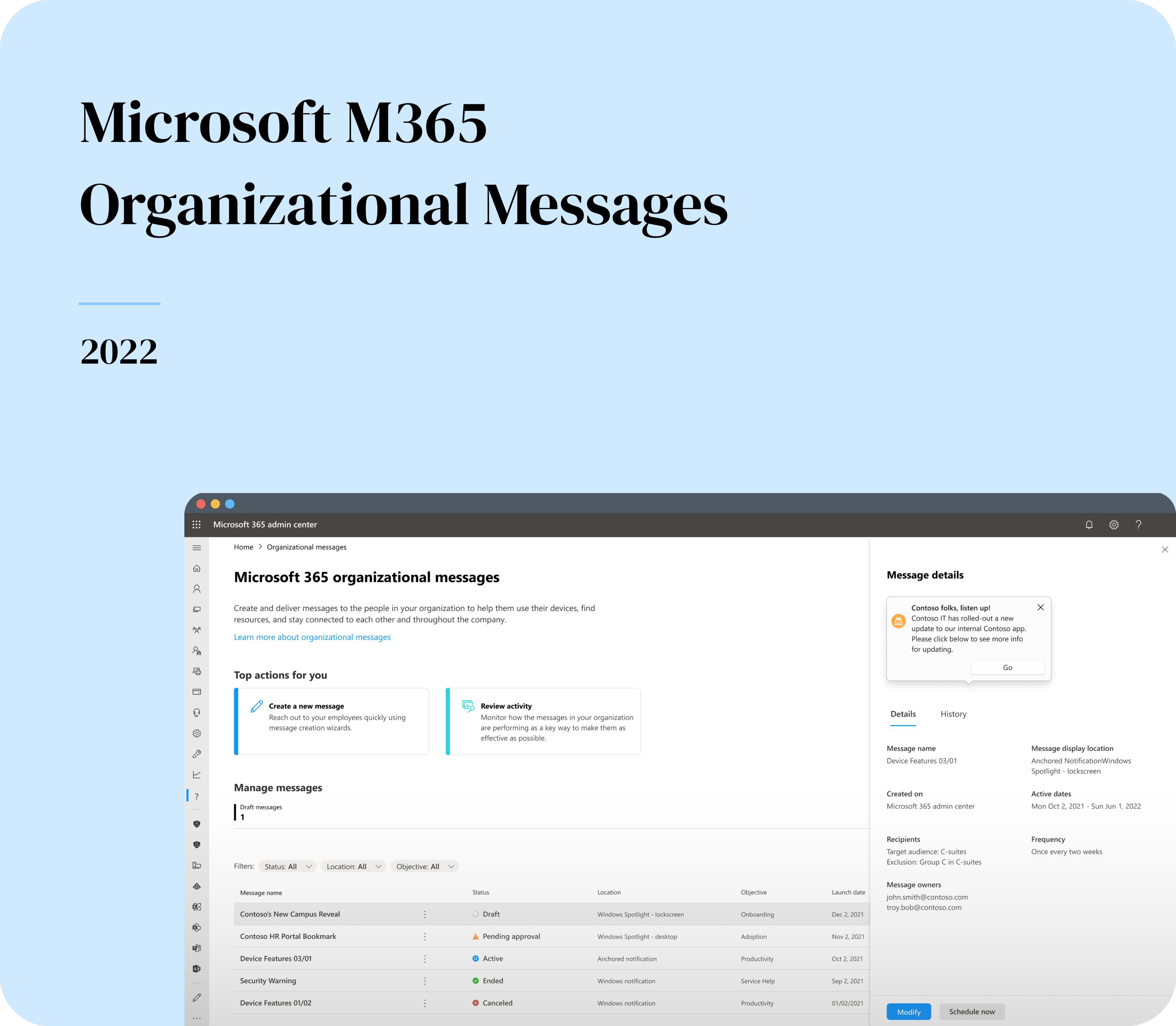
Task: Open settings gear in top header bar
Action: coord(1114,524)
